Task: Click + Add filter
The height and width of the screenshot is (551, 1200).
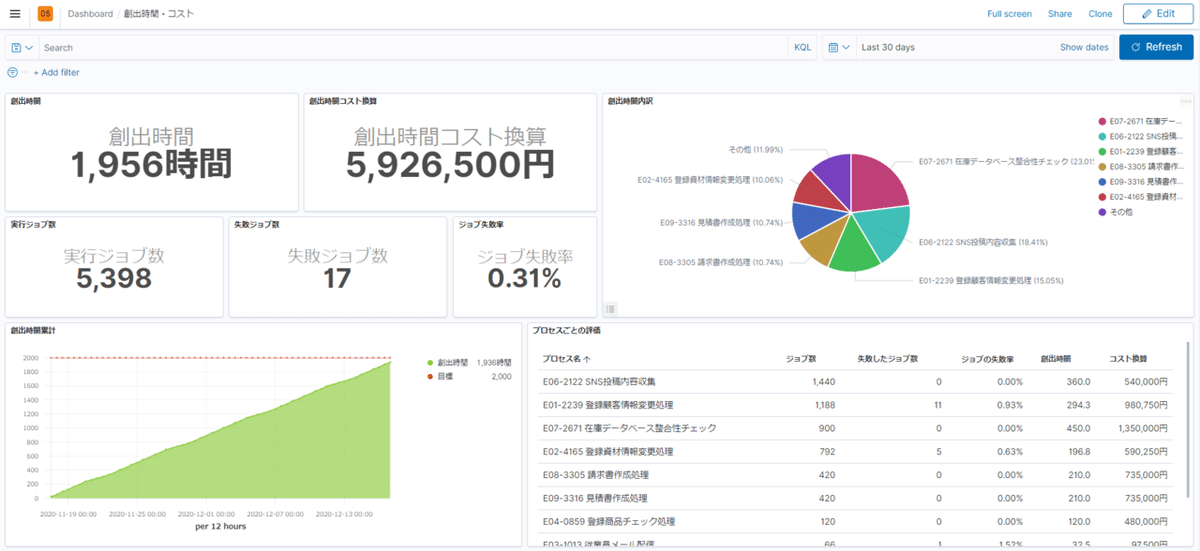Action: pos(56,72)
